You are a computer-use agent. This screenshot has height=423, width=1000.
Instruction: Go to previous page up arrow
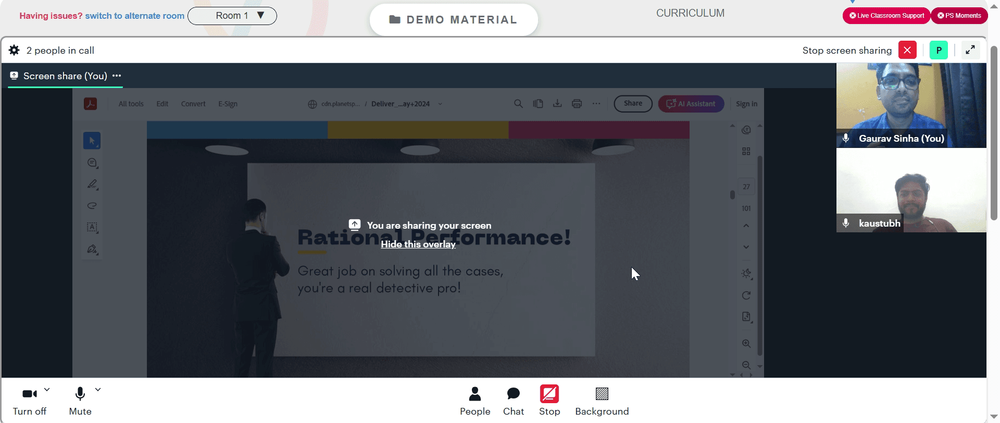click(746, 226)
